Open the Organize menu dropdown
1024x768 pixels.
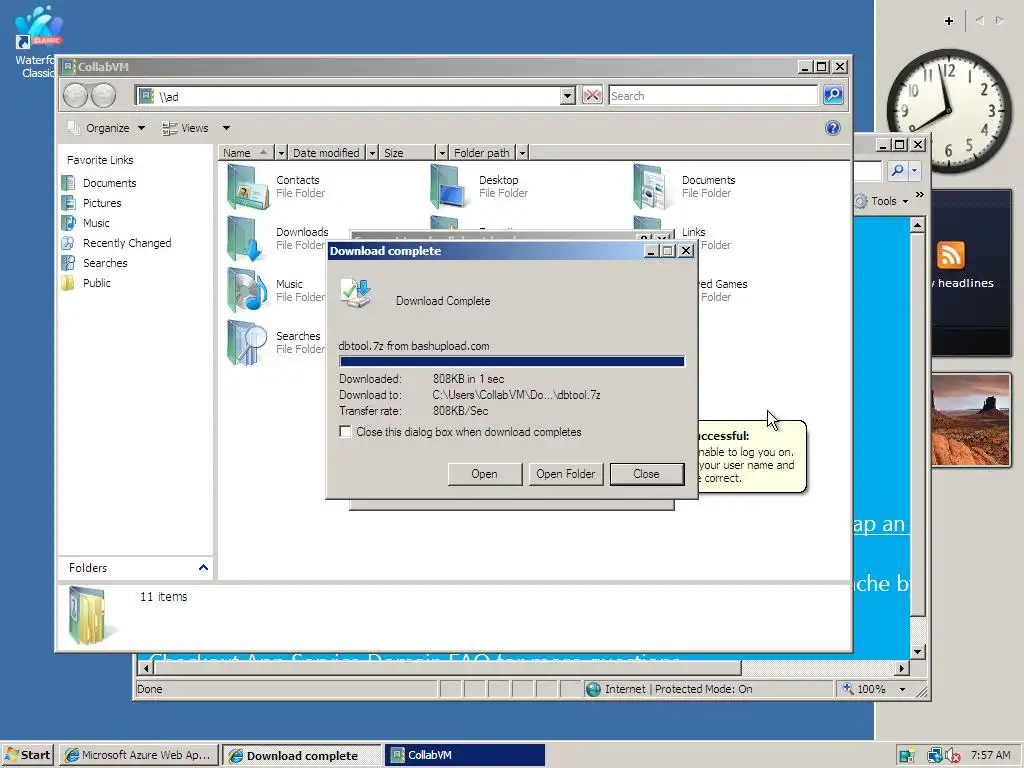[x=142, y=128]
